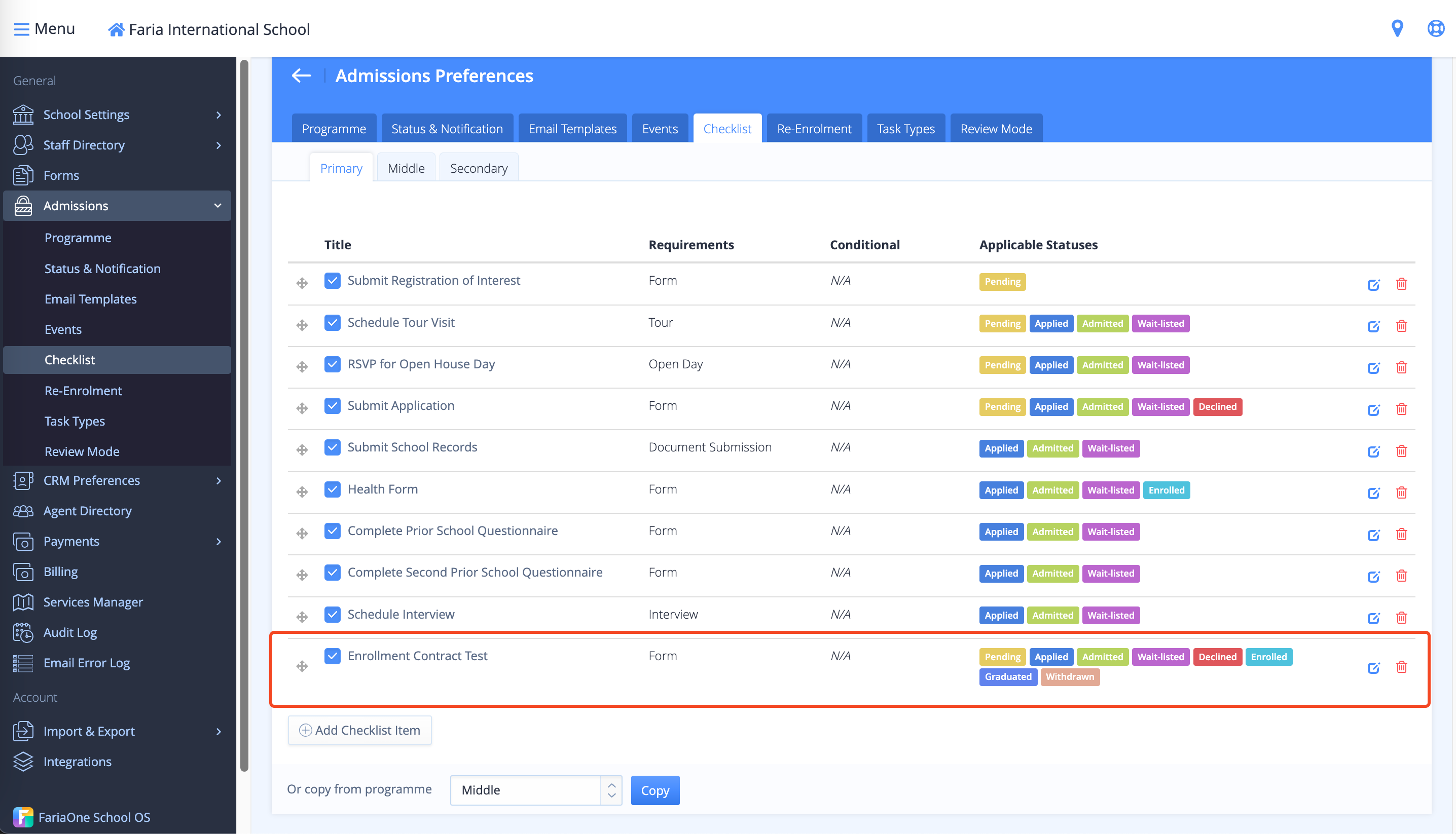The height and width of the screenshot is (834, 1456).
Task: Delete the Enrollment Contract Test item
Action: pyautogui.click(x=1401, y=667)
